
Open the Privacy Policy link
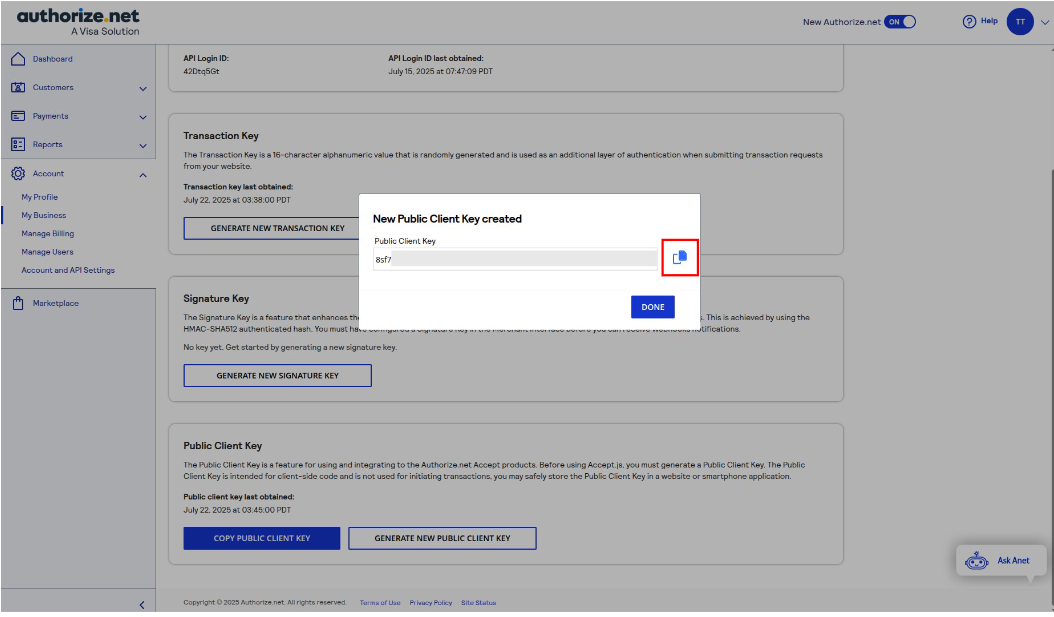[431, 603]
